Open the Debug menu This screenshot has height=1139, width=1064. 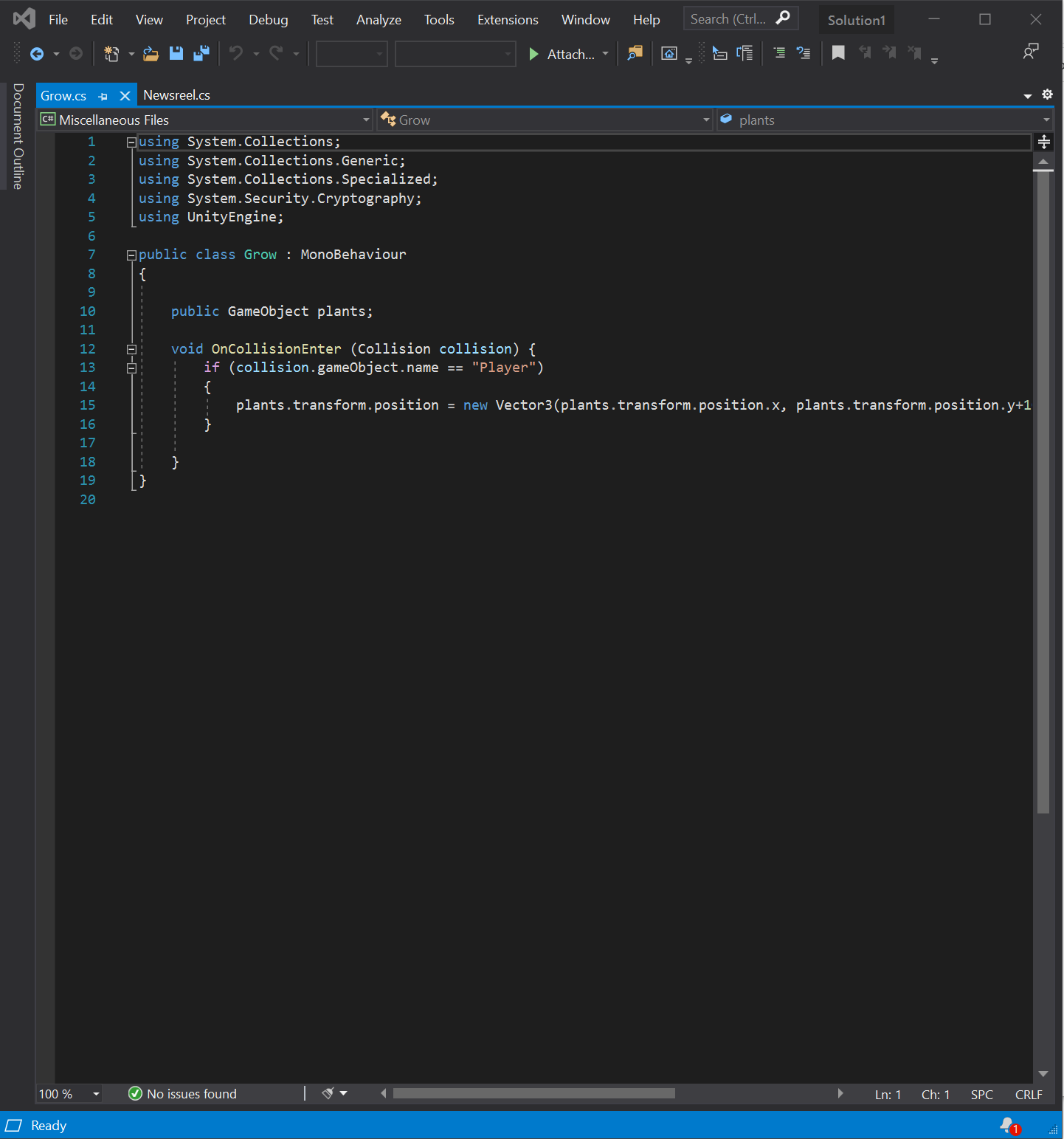click(x=268, y=20)
